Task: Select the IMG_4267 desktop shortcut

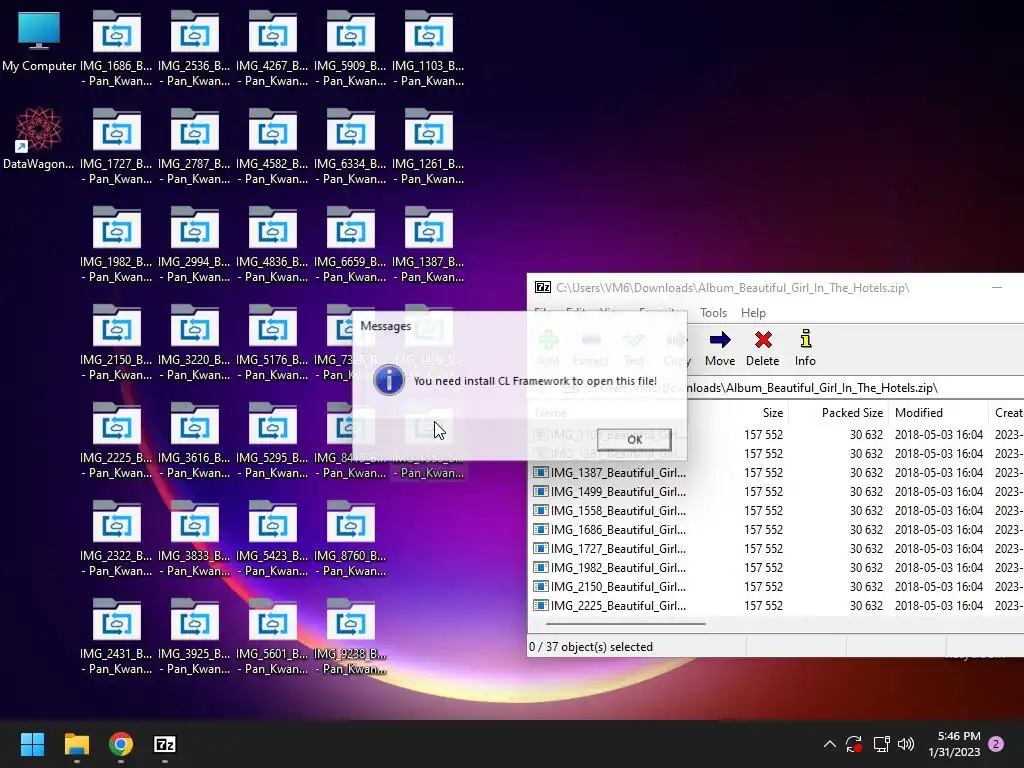Action: pos(272,49)
